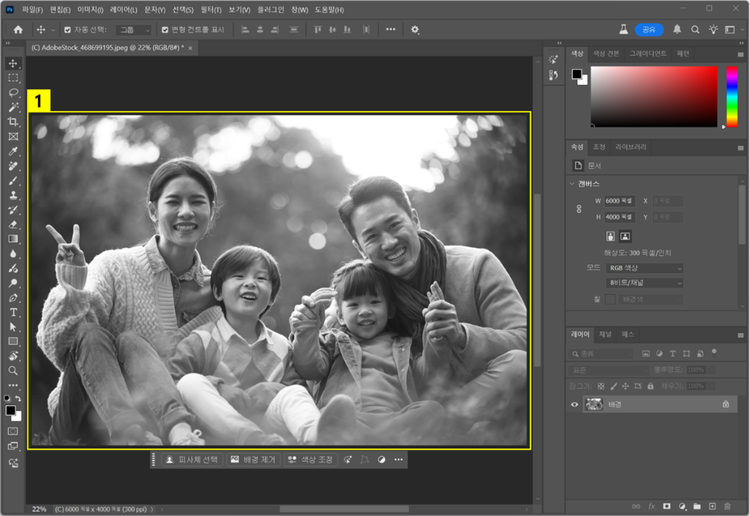Click the blue 공유 button
This screenshot has width=750, height=516.
pyautogui.click(x=649, y=30)
